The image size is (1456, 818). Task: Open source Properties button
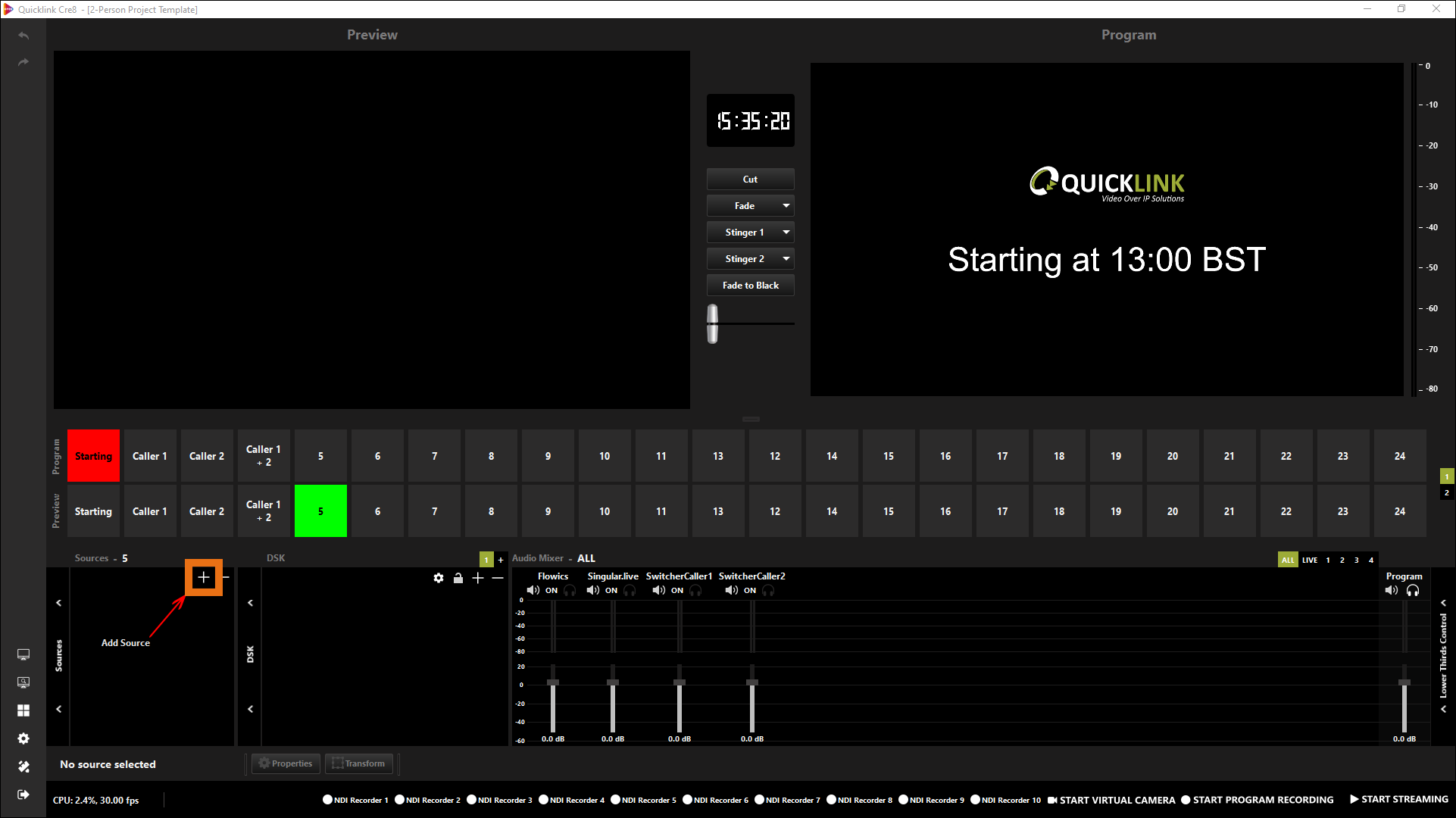coord(286,763)
